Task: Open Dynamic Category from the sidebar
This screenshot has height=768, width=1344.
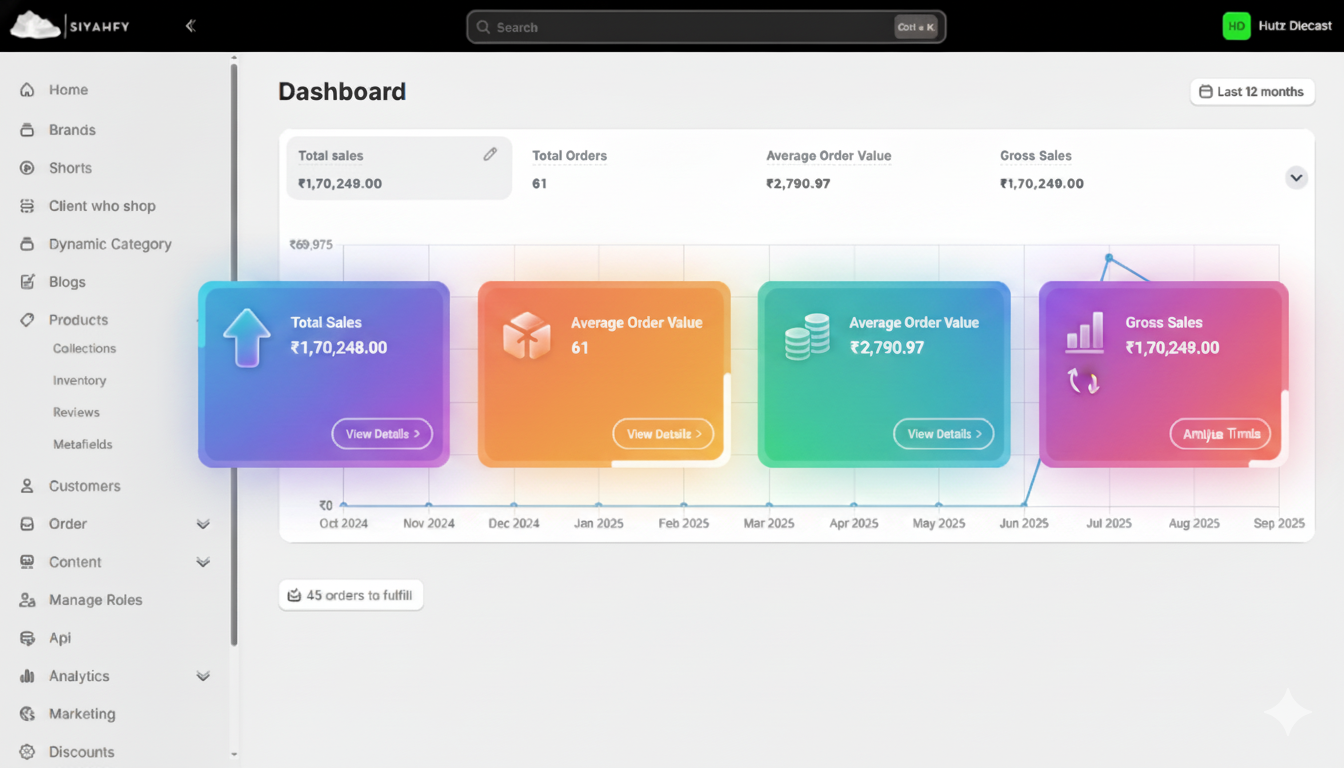Action: coord(110,243)
